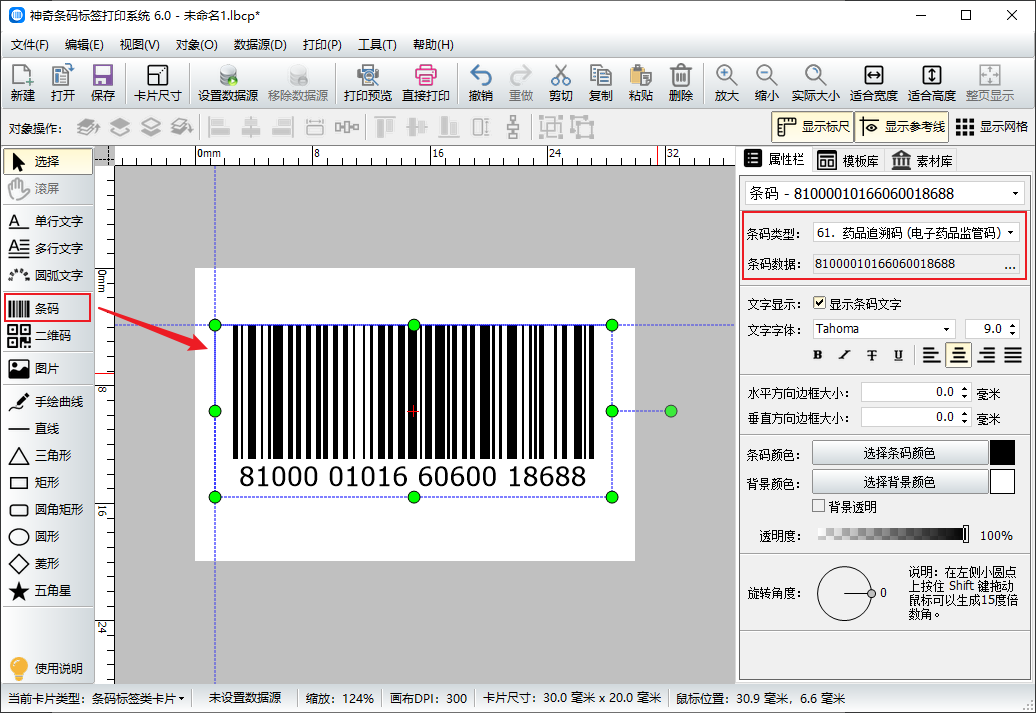Switch to 模板库 tab
This screenshot has height=713, width=1036.
(x=848, y=161)
